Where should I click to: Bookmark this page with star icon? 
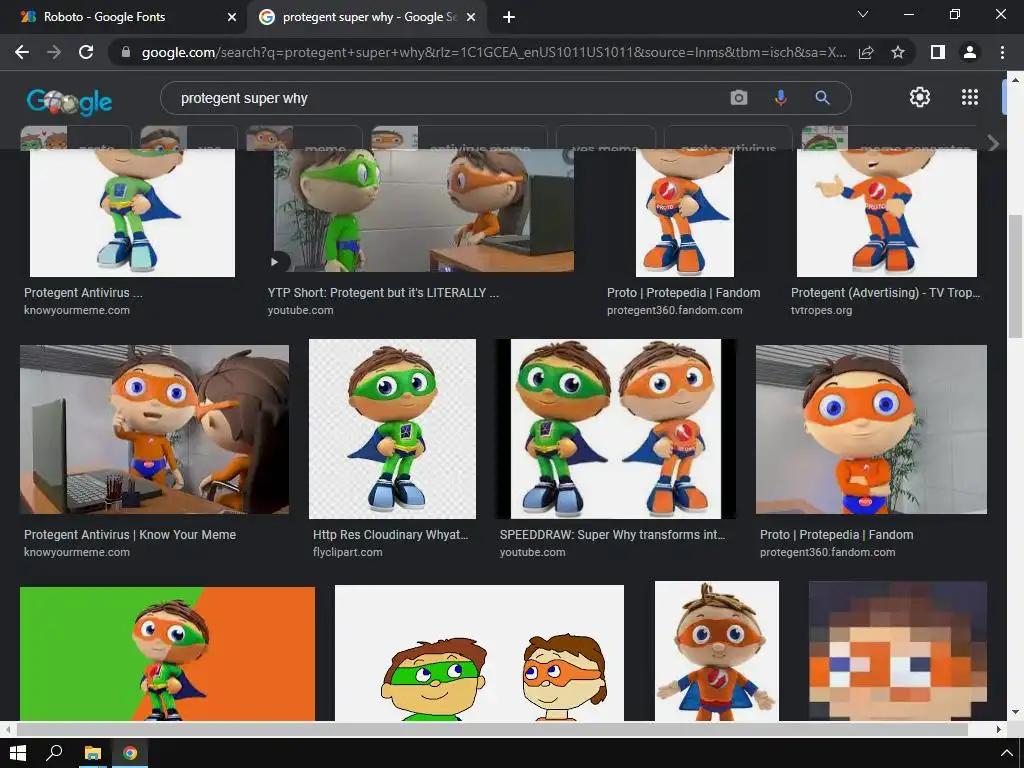coord(898,52)
